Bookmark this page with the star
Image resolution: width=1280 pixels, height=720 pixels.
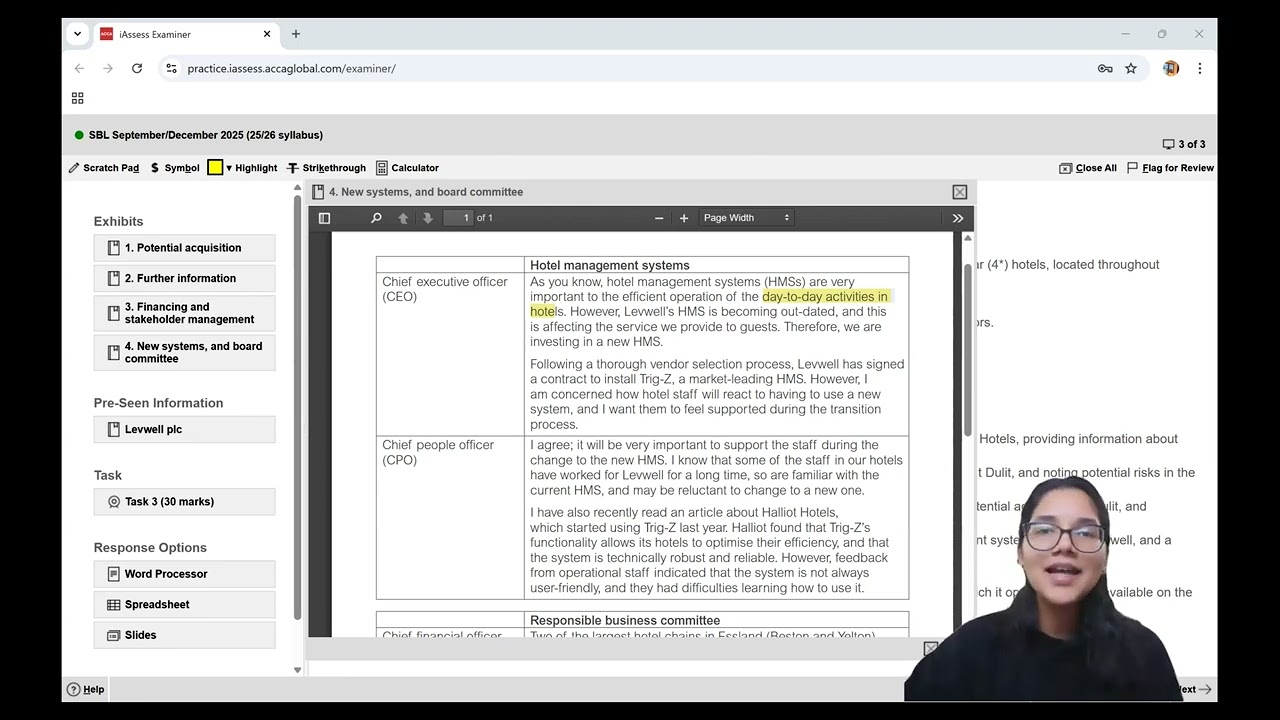point(1131,68)
